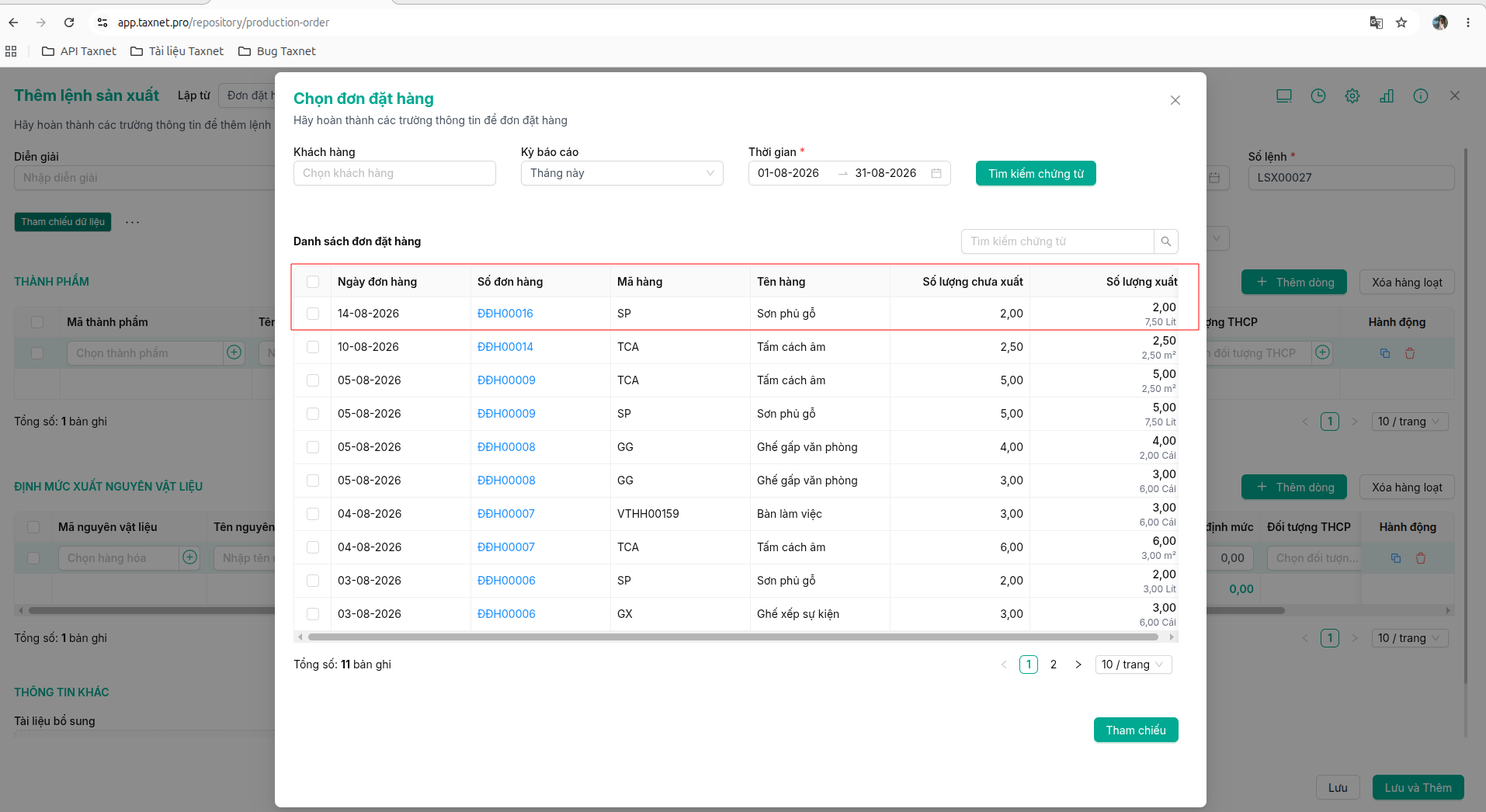Select all orders with header checkbox
Image resolution: width=1486 pixels, height=812 pixels.
(x=313, y=282)
